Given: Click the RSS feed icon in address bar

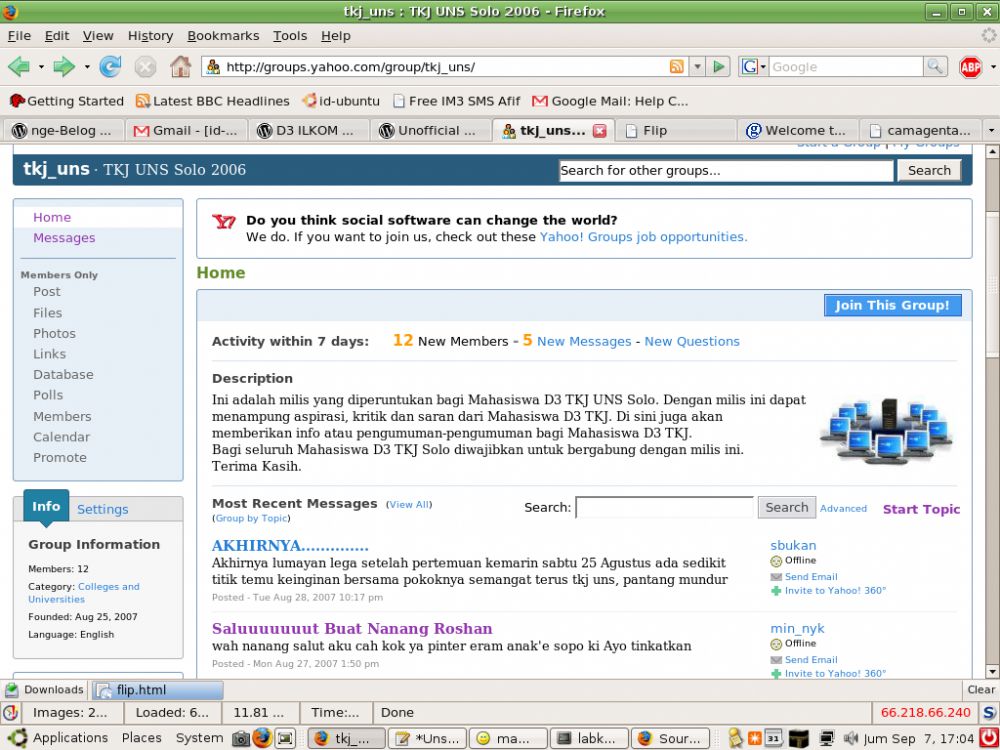Looking at the screenshot, I should click(x=677, y=67).
